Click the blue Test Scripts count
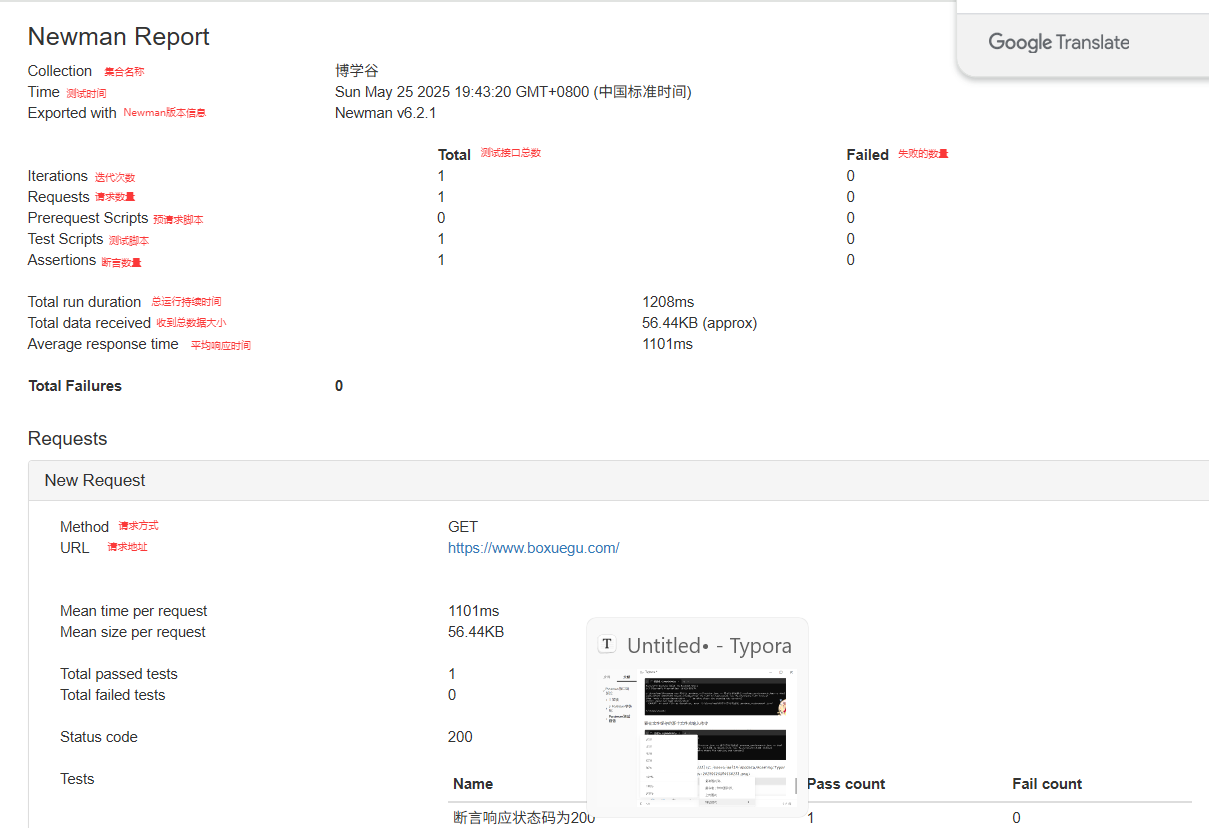The image size is (1209, 828). 441,238
